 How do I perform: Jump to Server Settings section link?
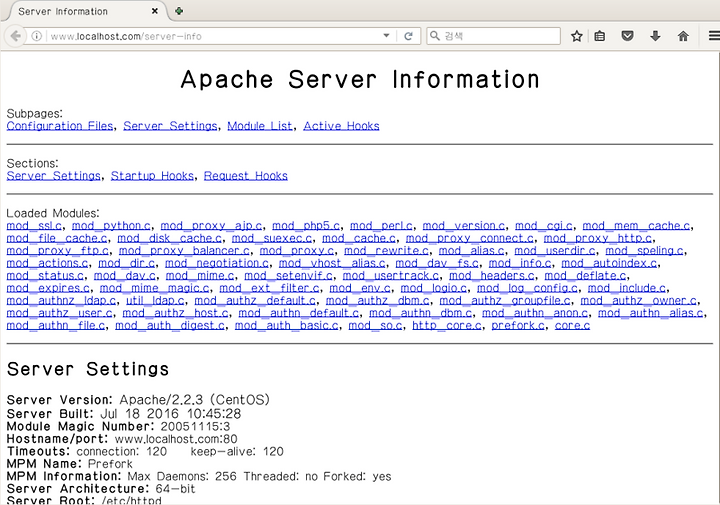(53, 176)
